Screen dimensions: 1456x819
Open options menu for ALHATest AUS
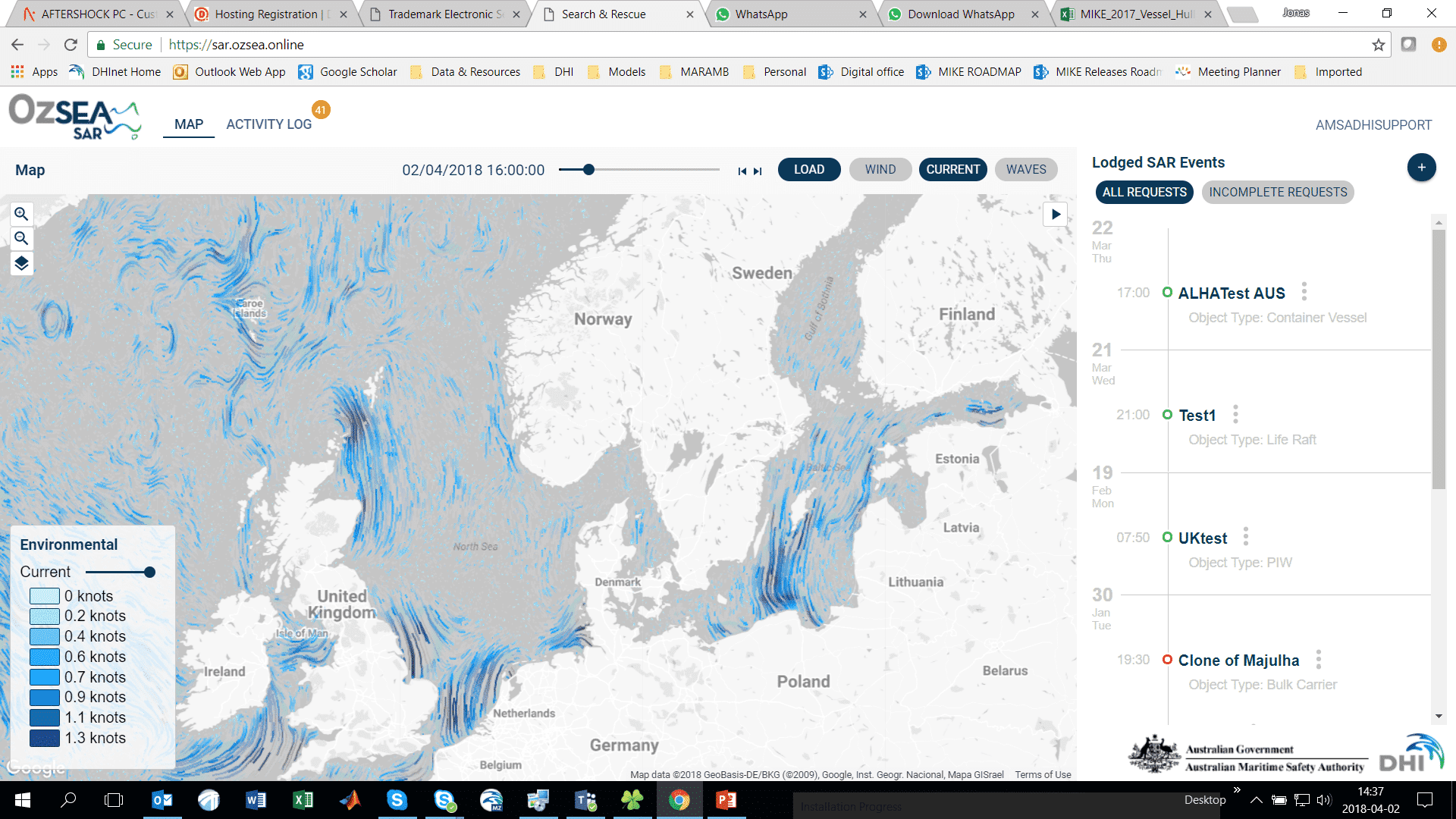click(1304, 292)
